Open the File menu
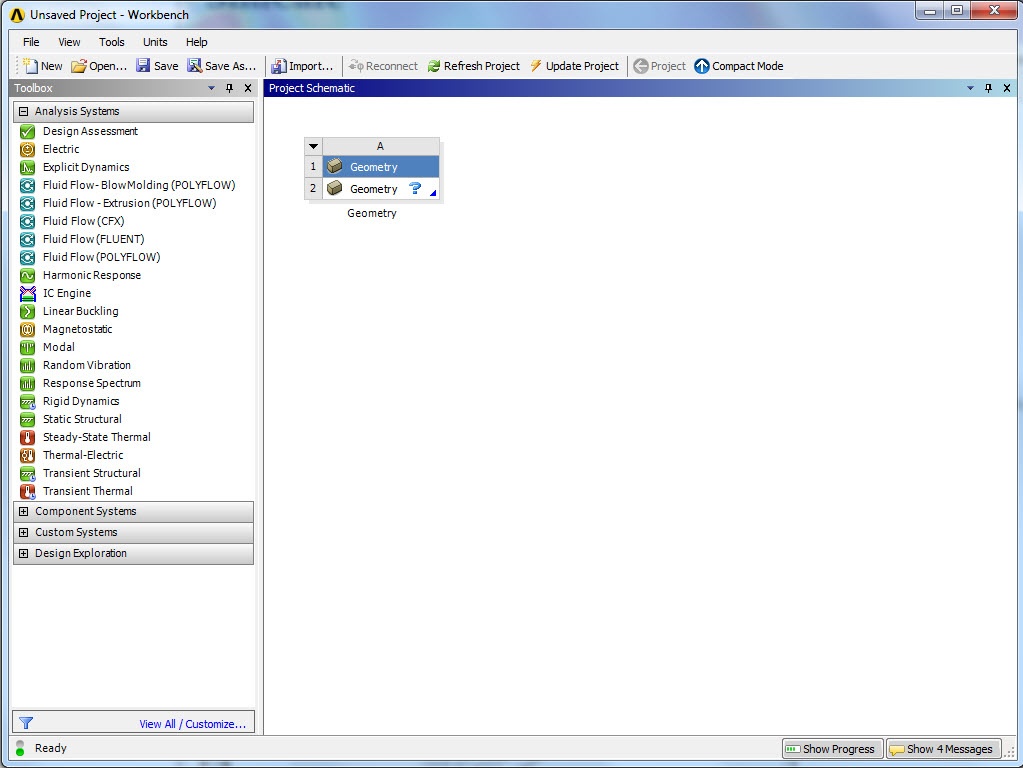This screenshot has height=768, width=1023. (x=31, y=42)
